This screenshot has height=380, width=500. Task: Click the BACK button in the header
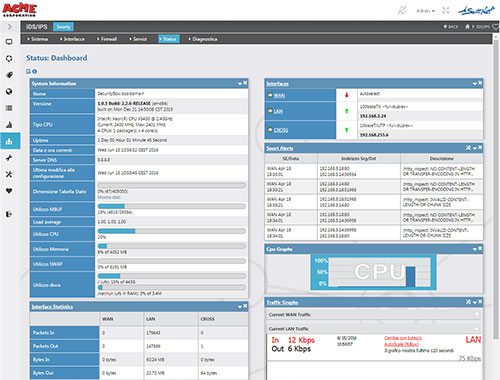451,27
